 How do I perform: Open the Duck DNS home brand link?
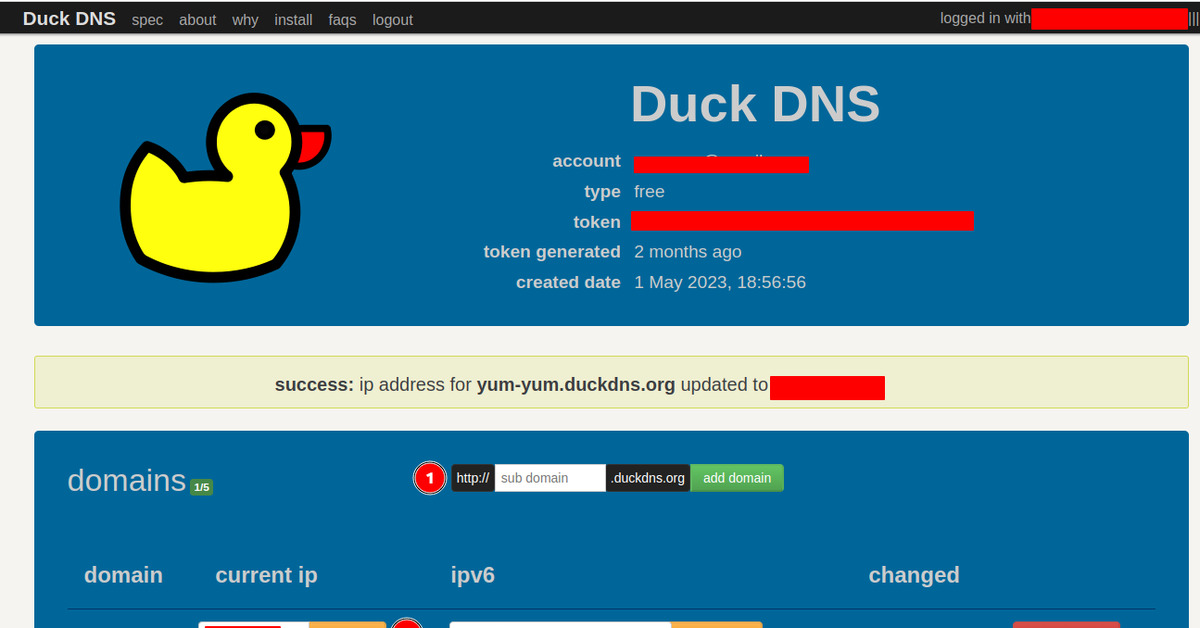tap(69, 19)
